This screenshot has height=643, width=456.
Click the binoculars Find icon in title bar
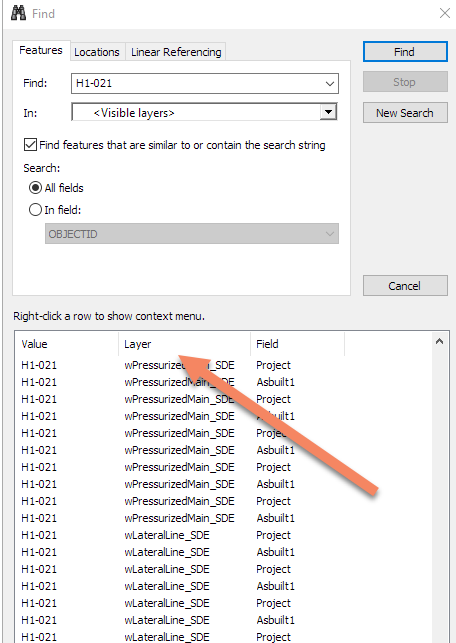click(18, 14)
